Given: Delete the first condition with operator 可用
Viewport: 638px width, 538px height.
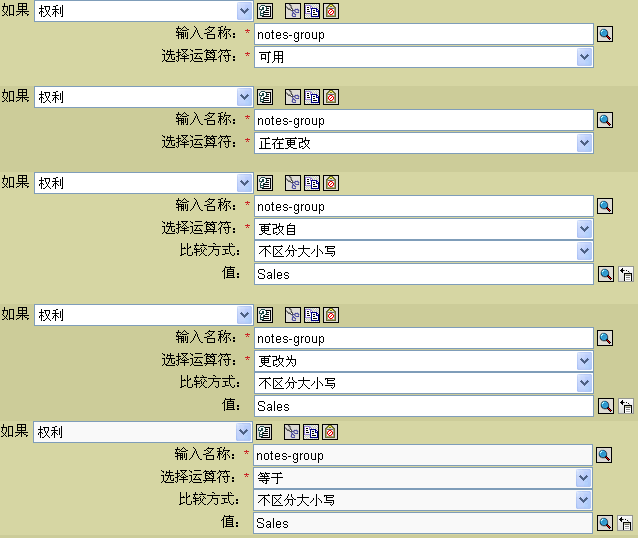Looking at the screenshot, I should click(331, 11).
